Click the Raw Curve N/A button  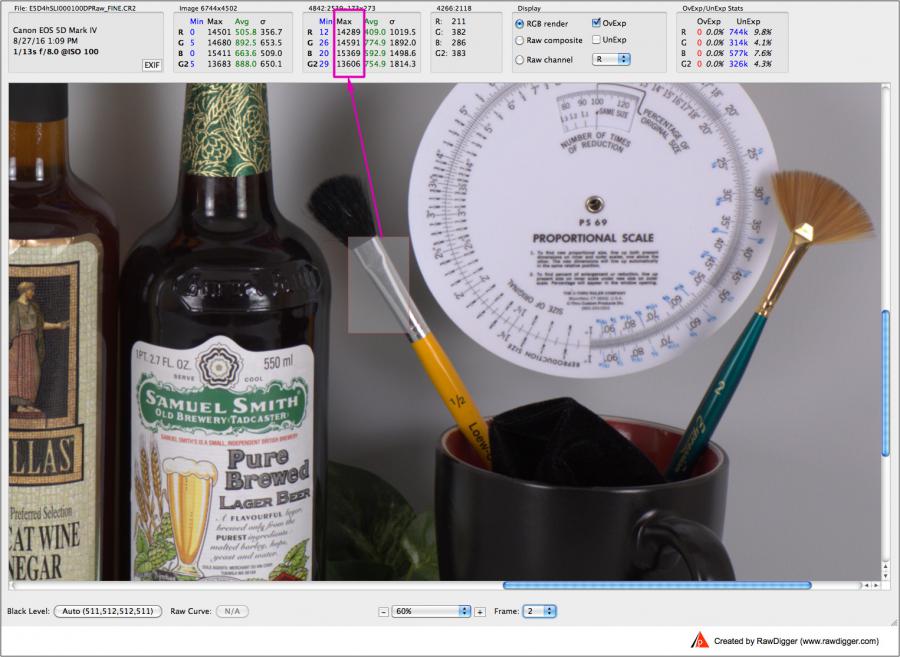click(232, 611)
